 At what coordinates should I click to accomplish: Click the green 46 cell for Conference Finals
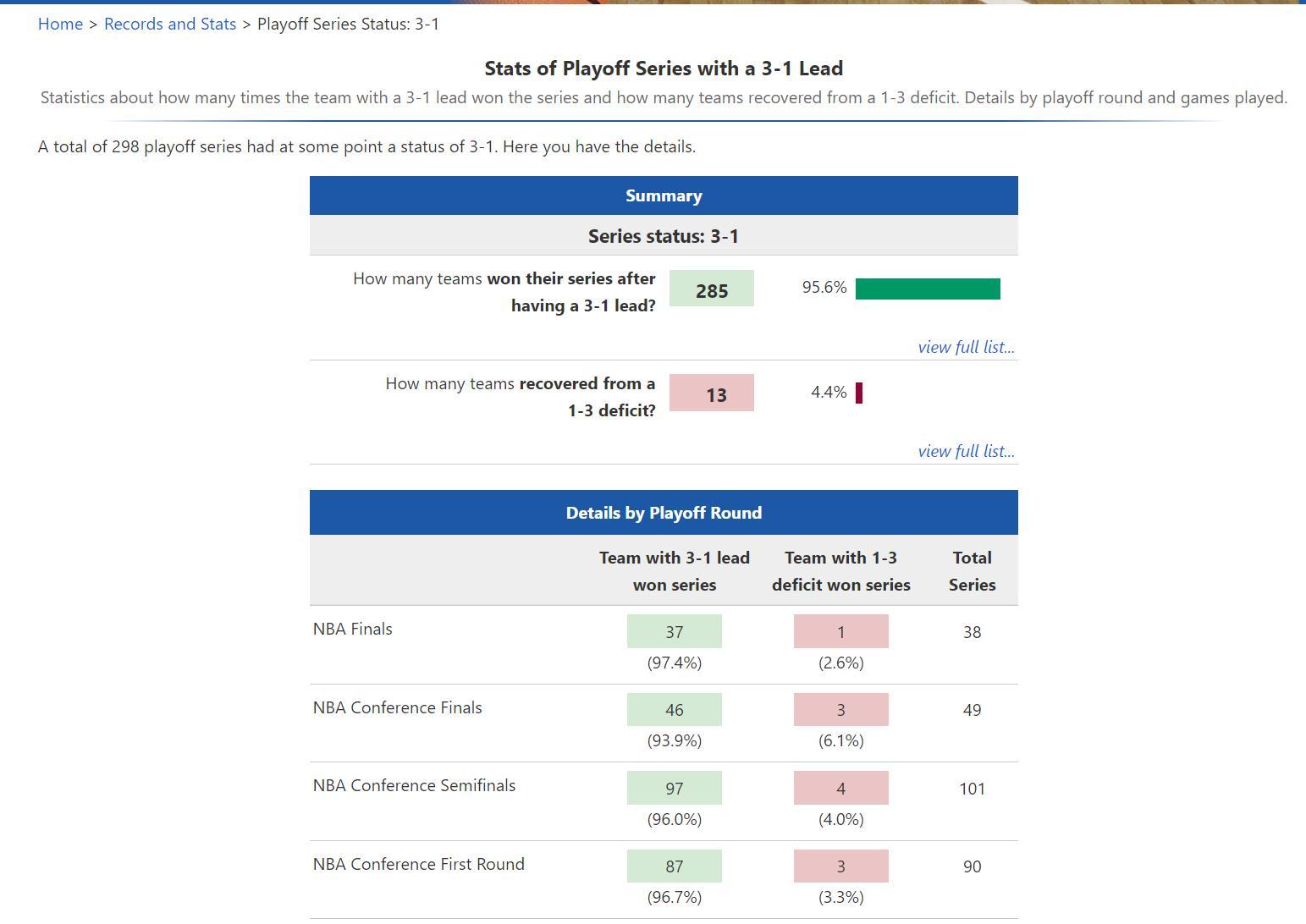click(674, 710)
